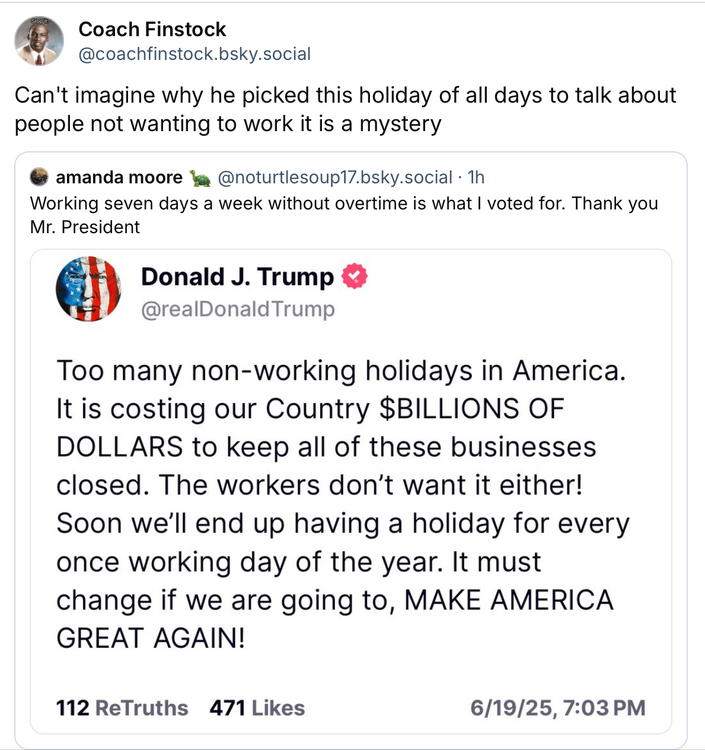The height and width of the screenshot is (750, 705).
Task: Click the @coachfinstock.bsky.social handle
Action: (x=194, y=54)
